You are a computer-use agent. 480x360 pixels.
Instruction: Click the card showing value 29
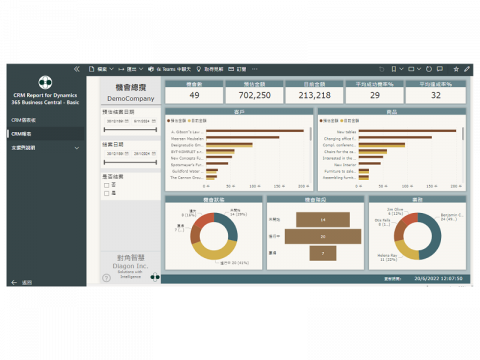click(x=375, y=92)
